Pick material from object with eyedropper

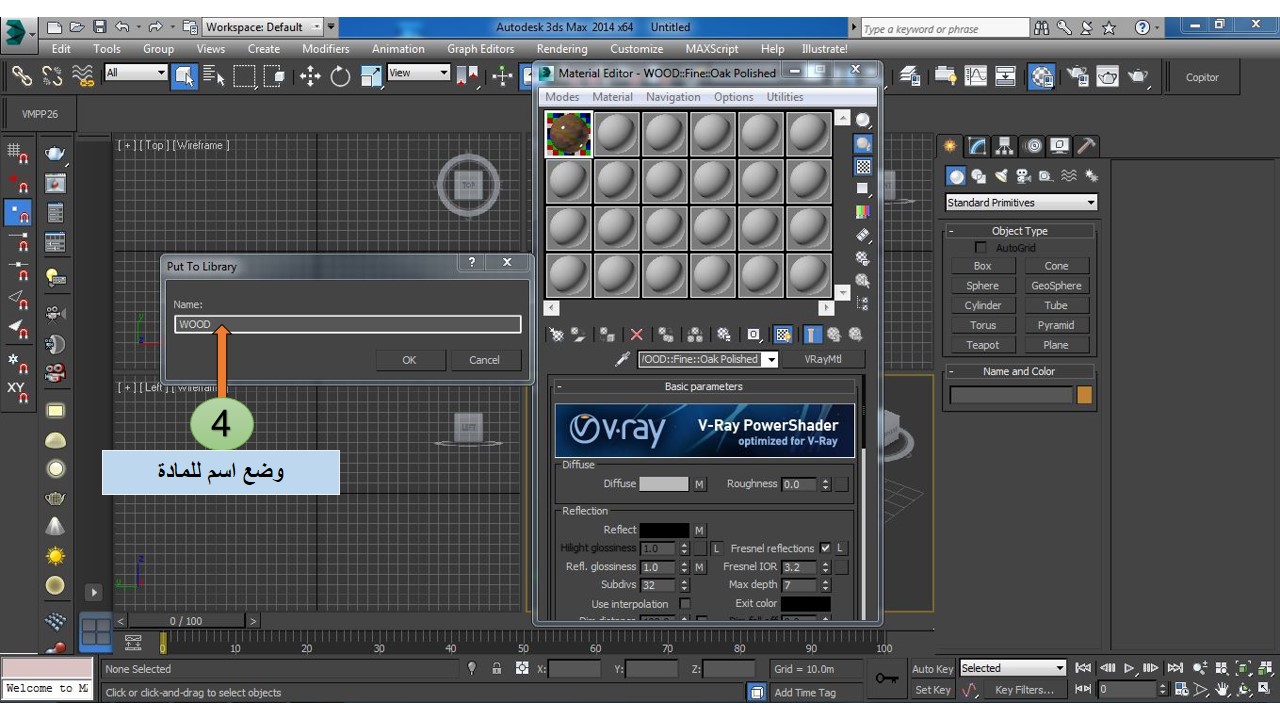coord(622,360)
